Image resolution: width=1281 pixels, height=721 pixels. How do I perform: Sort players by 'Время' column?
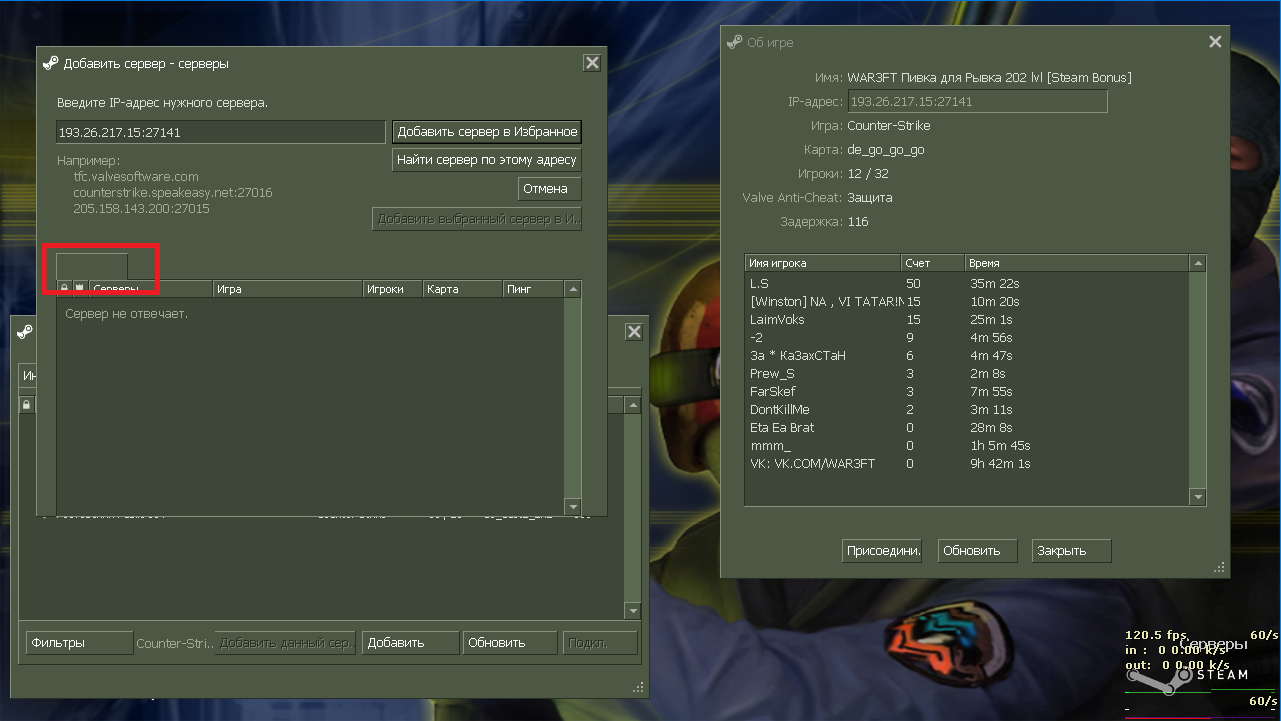[1077, 263]
